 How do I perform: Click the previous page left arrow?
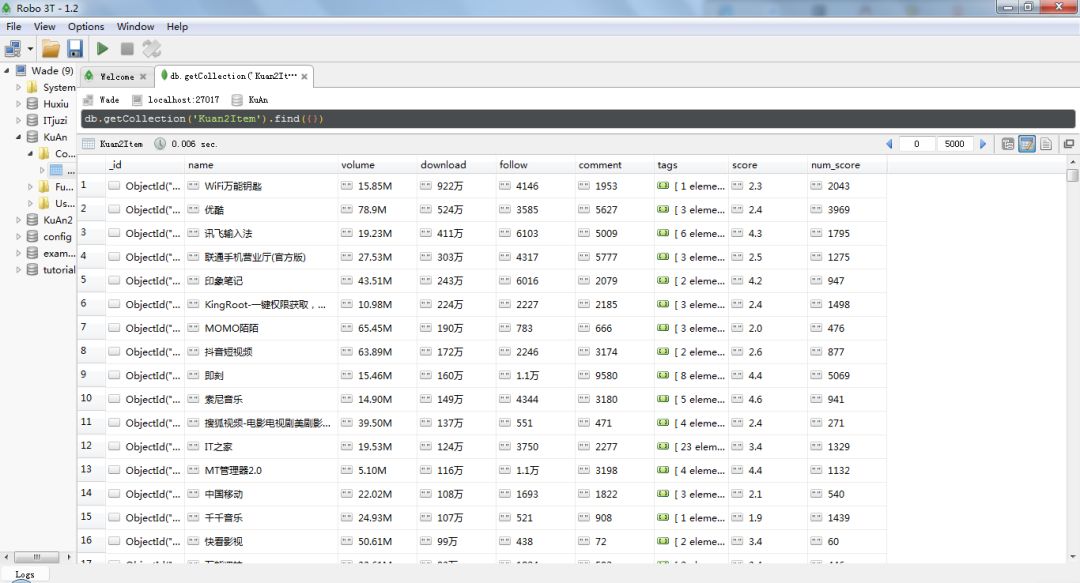click(x=889, y=144)
